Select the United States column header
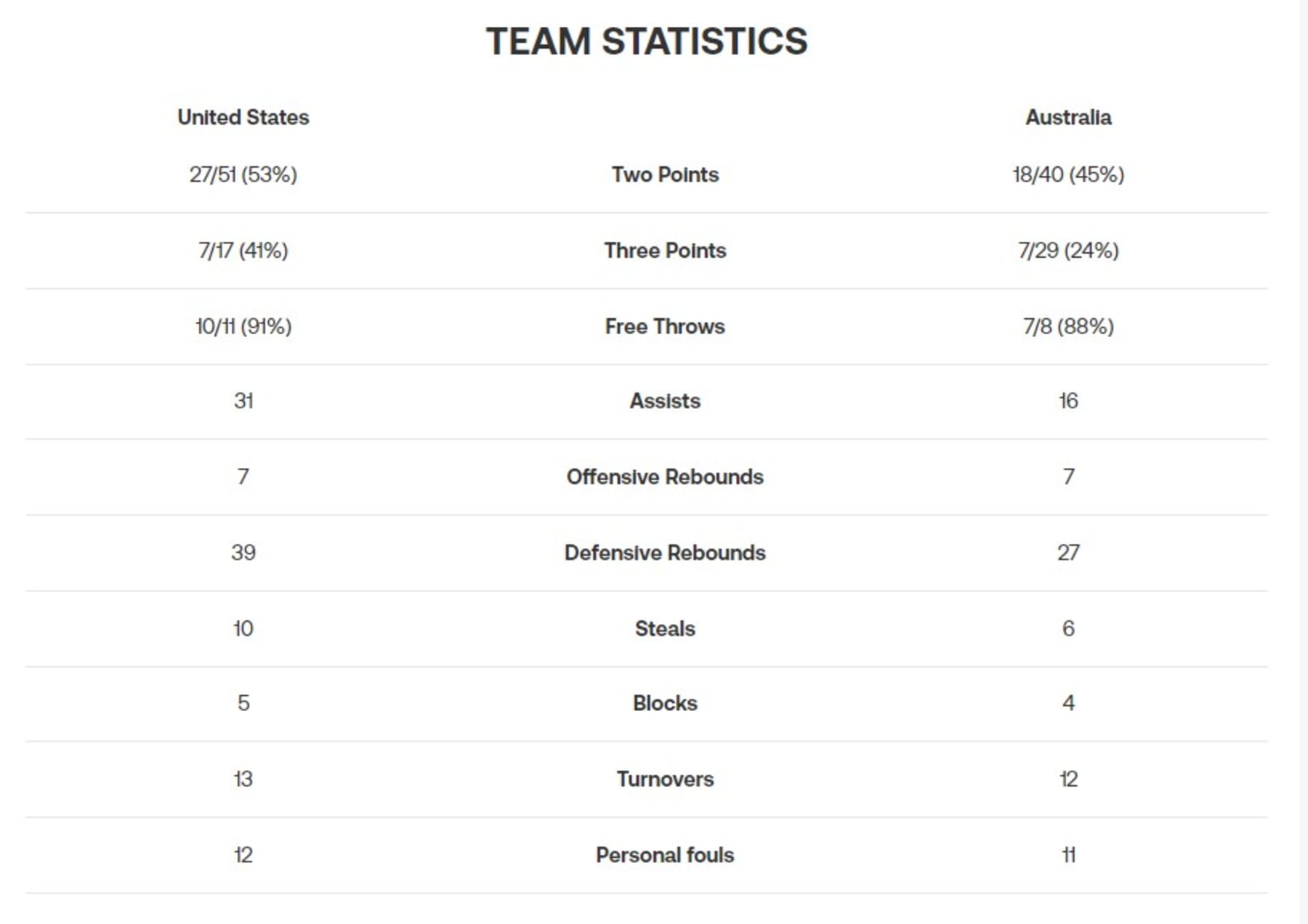1308x924 pixels. pos(243,118)
